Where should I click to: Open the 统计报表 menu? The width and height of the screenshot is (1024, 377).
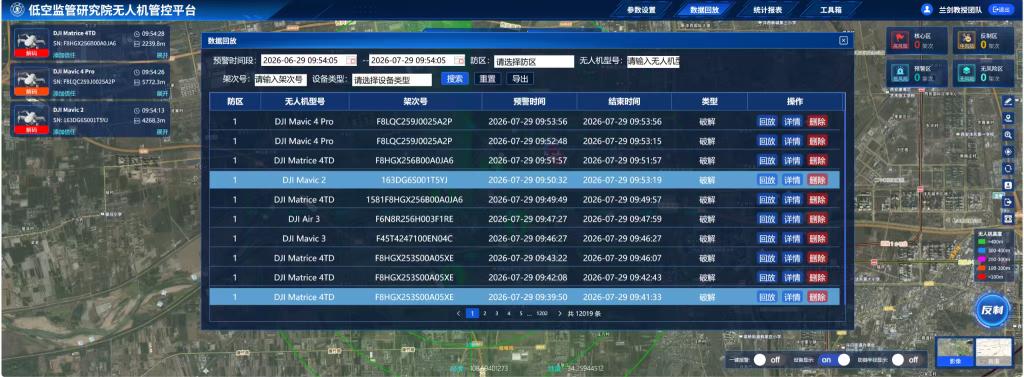(767, 10)
